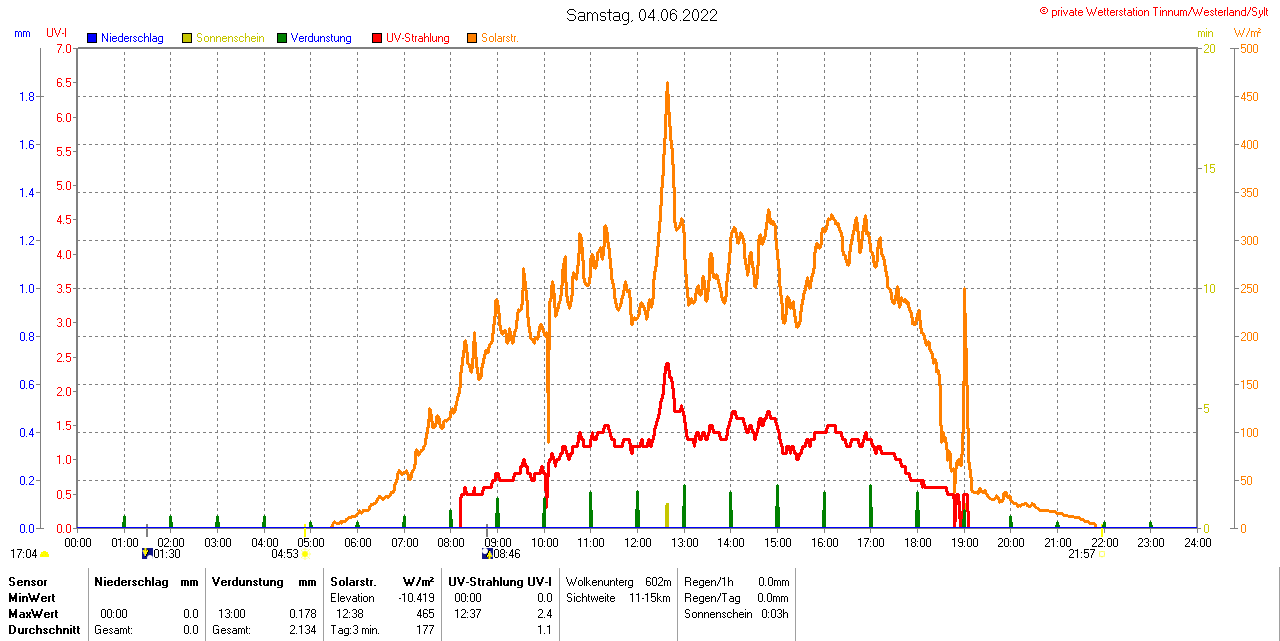
Task: Click the solar maximum value 465
Action: click(426, 614)
